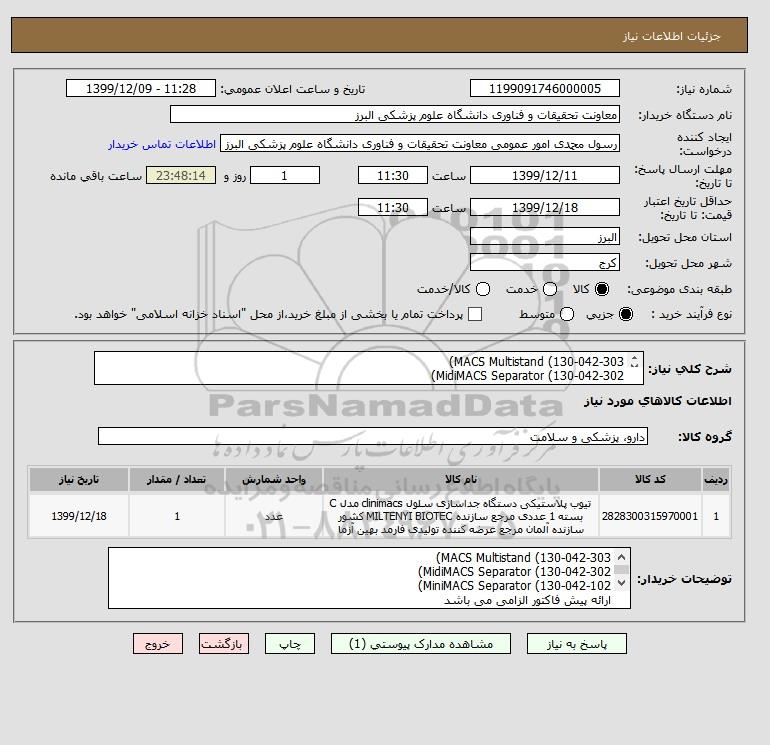The height and width of the screenshot is (745, 770).
Task: Click the remaining days field showing 1
Action: [285, 175]
